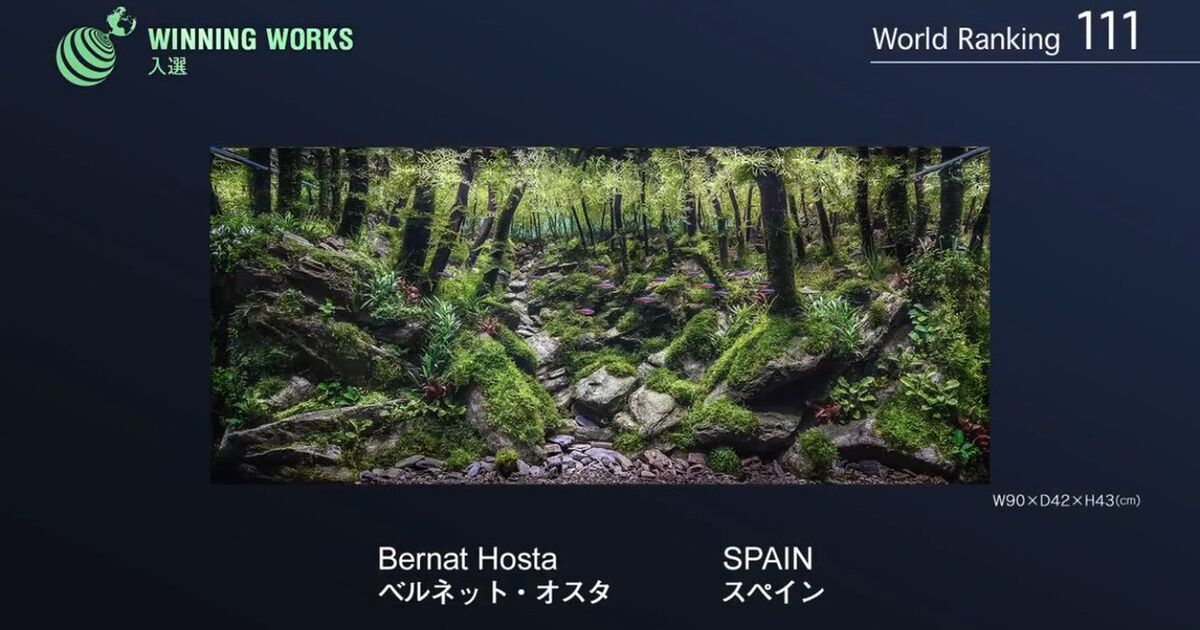Click the green globe contest logo

(x=94, y=47)
